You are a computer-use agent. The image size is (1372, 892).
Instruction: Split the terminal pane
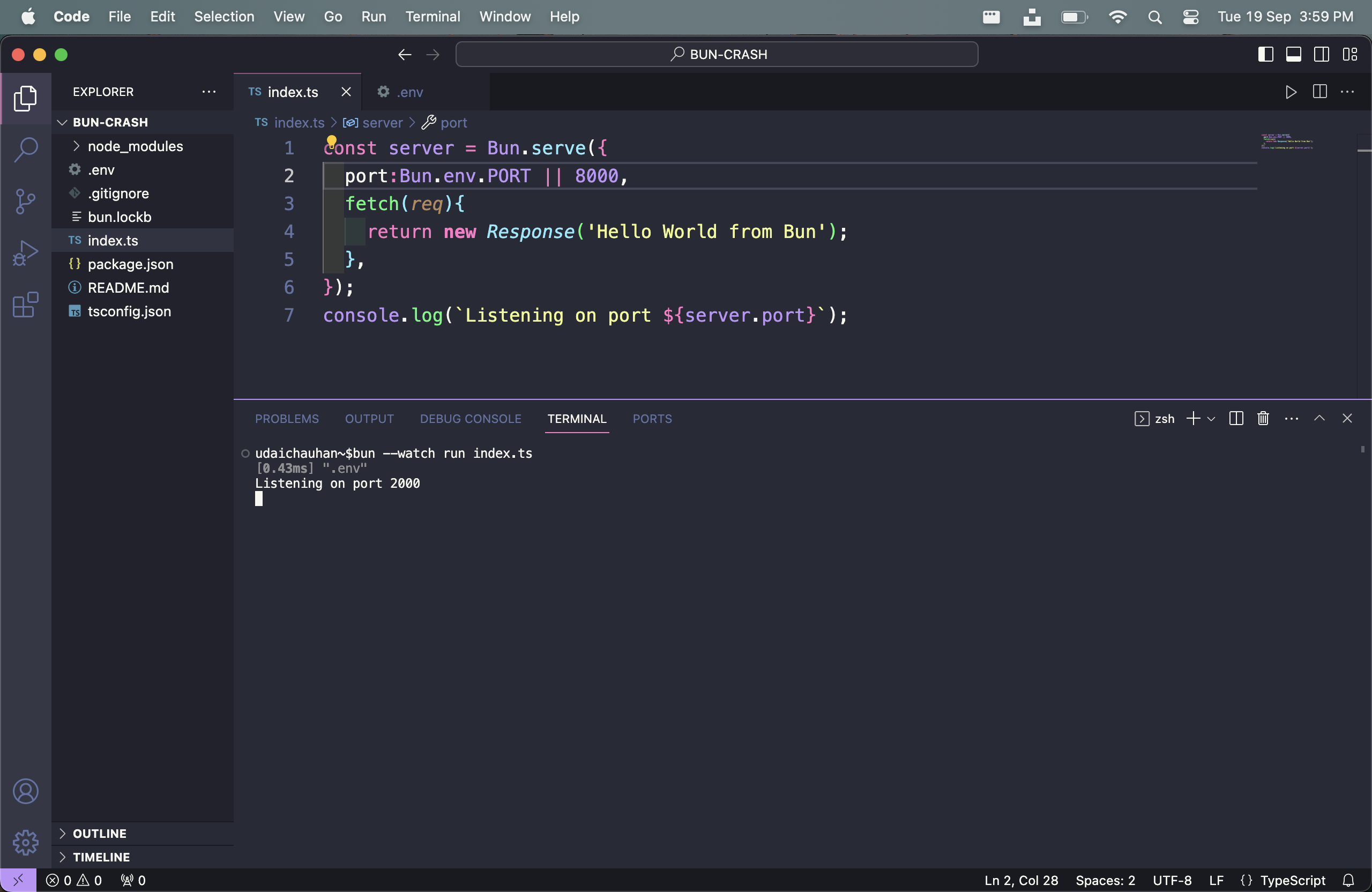click(1236, 419)
